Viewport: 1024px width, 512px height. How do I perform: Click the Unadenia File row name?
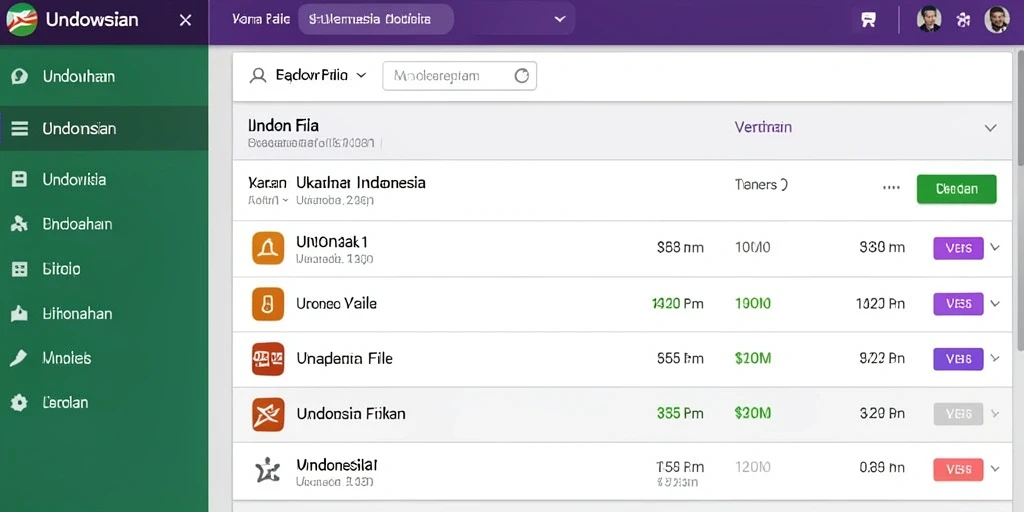click(x=344, y=359)
